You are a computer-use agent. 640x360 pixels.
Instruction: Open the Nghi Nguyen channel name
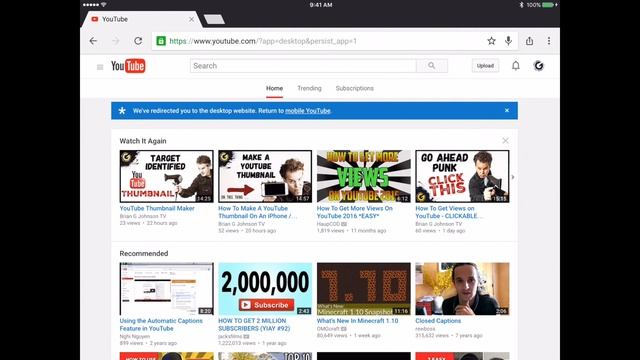point(134,336)
